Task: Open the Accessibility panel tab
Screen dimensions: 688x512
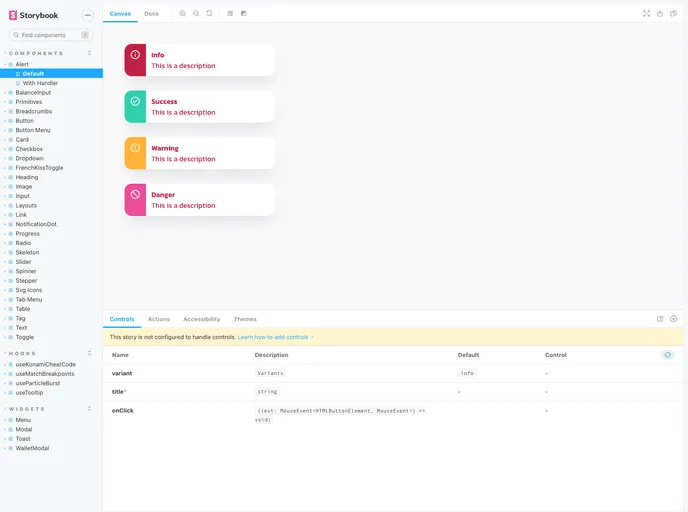Action: click(201, 319)
